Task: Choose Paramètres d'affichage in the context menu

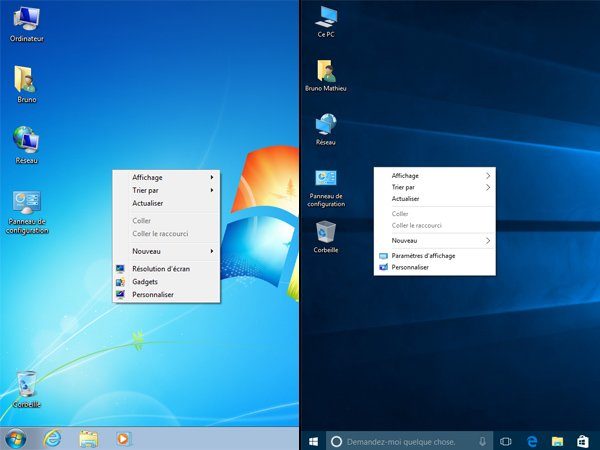Action: pos(435,256)
